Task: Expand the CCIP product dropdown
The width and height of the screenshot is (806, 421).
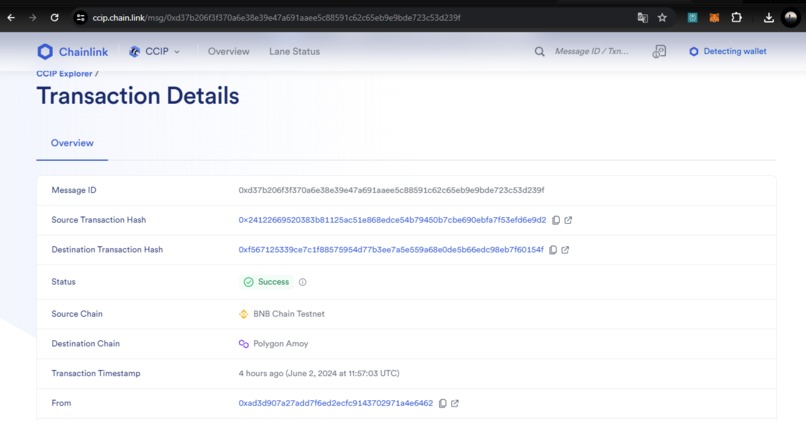Action: [154, 51]
